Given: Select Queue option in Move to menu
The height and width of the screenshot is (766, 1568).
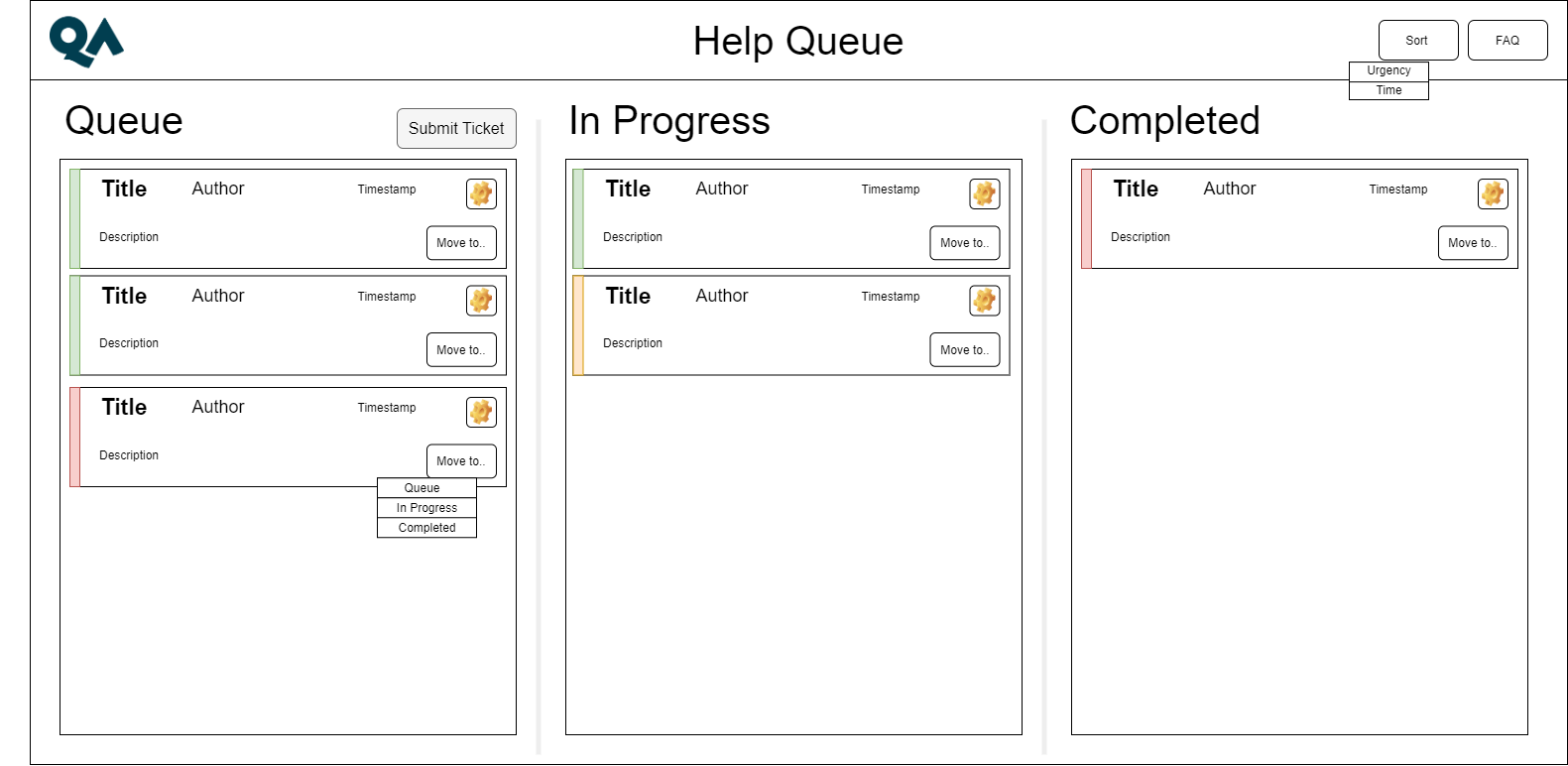Looking at the screenshot, I should click(x=426, y=488).
